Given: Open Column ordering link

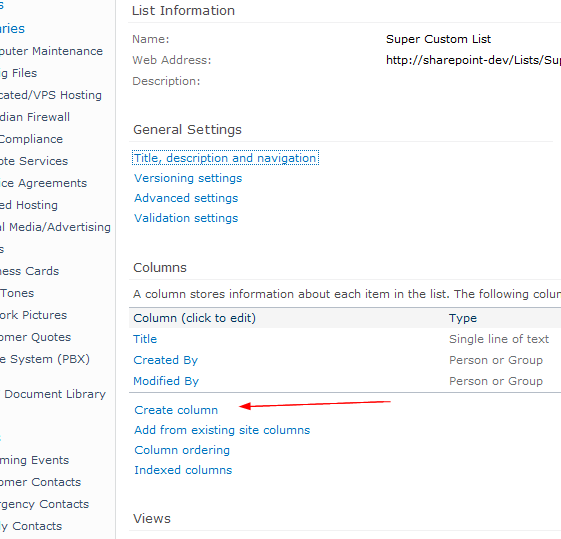Looking at the screenshot, I should tap(182, 450).
